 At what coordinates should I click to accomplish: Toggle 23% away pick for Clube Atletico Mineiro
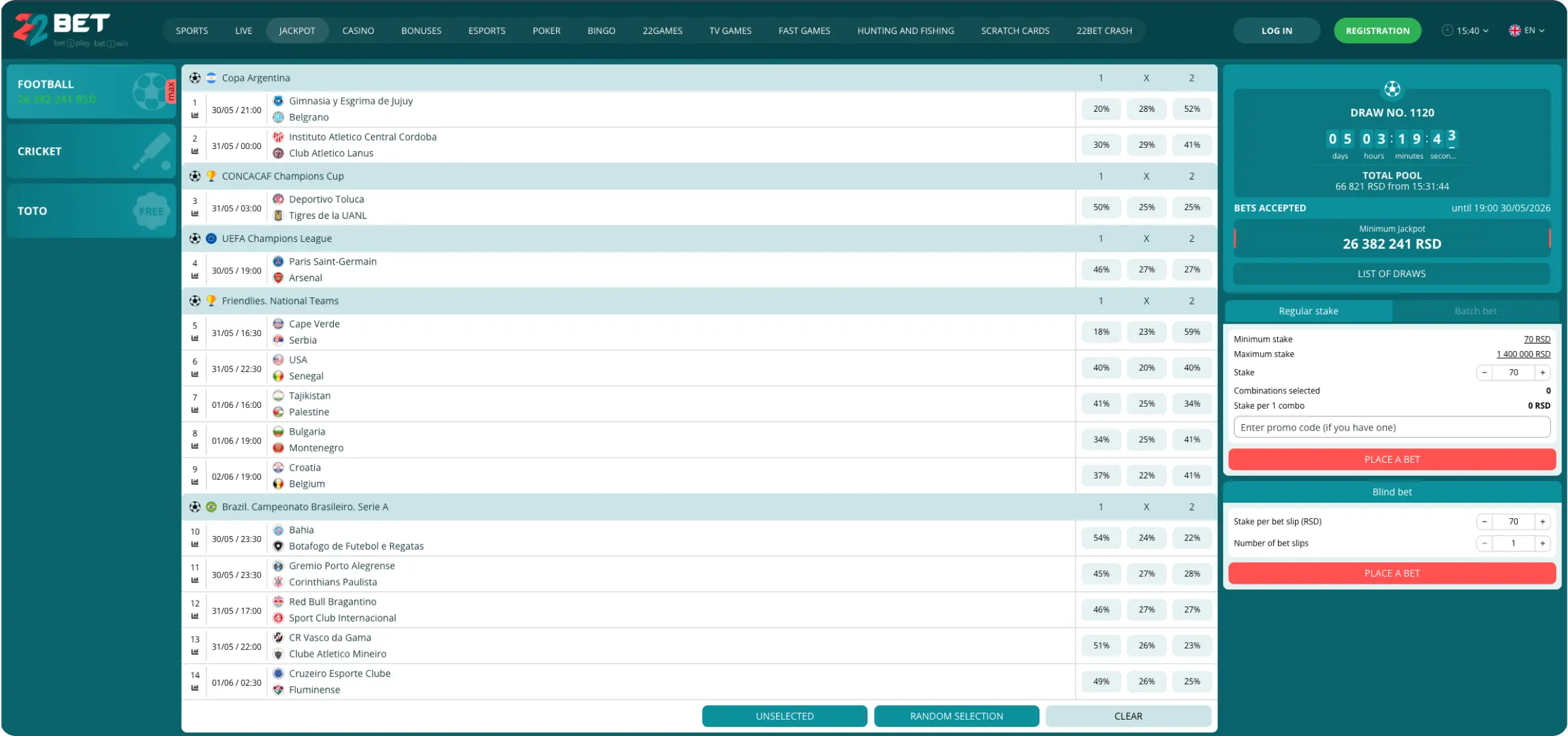click(1192, 646)
